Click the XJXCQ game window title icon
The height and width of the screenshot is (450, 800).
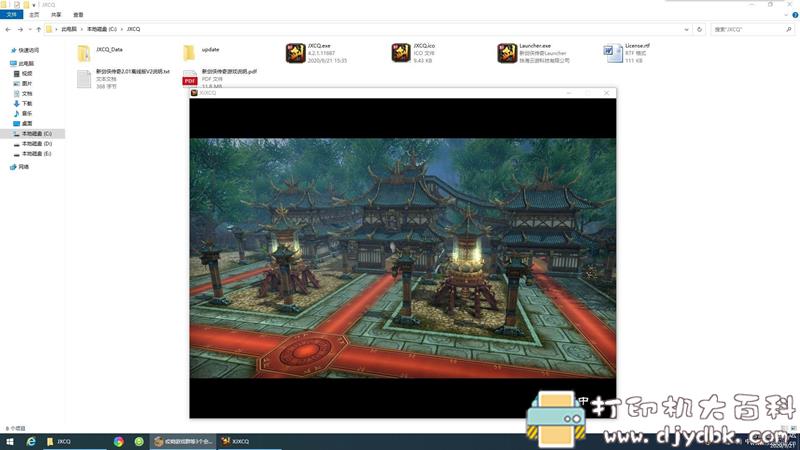(194, 93)
